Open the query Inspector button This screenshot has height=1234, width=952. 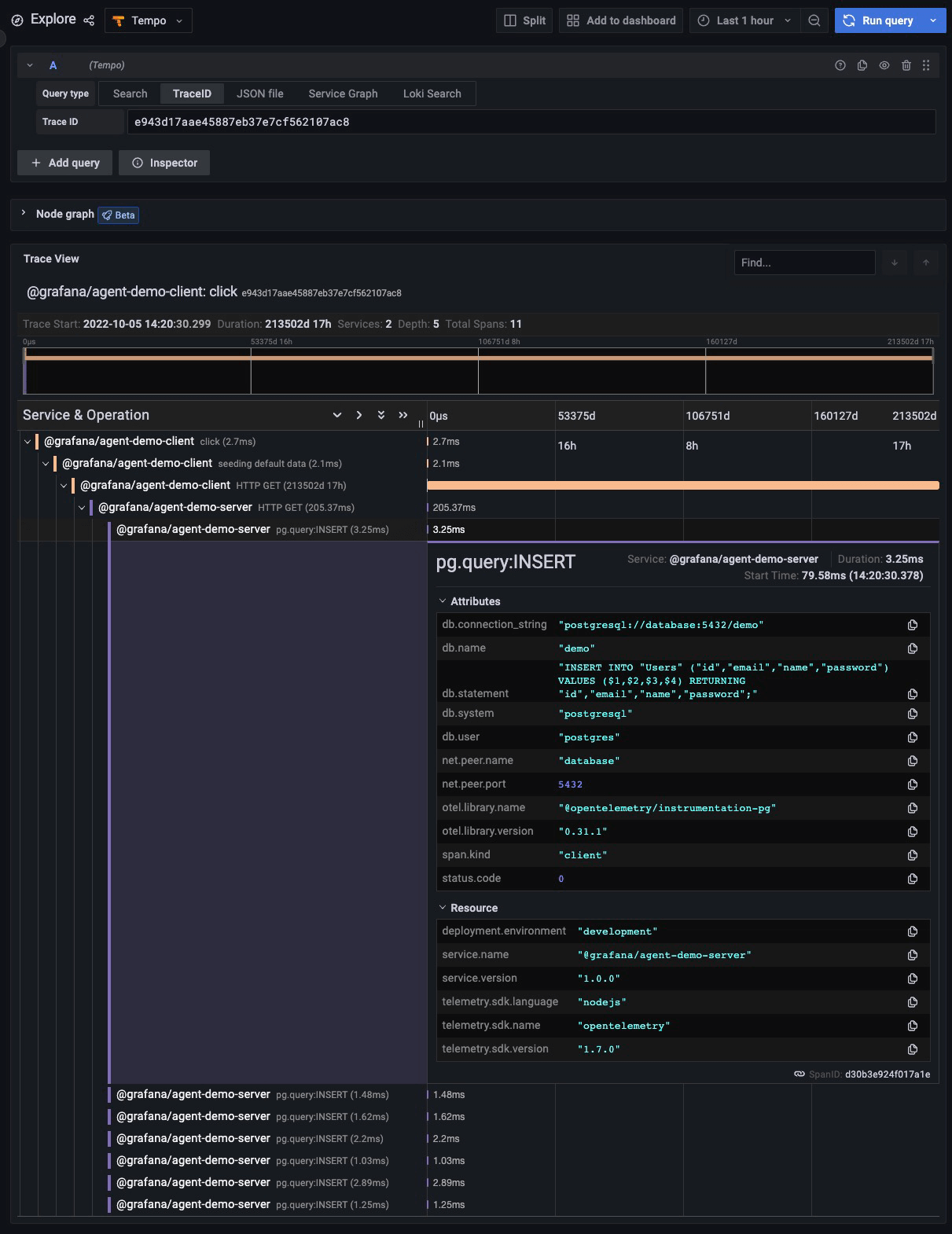pyautogui.click(x=164, y=163)
